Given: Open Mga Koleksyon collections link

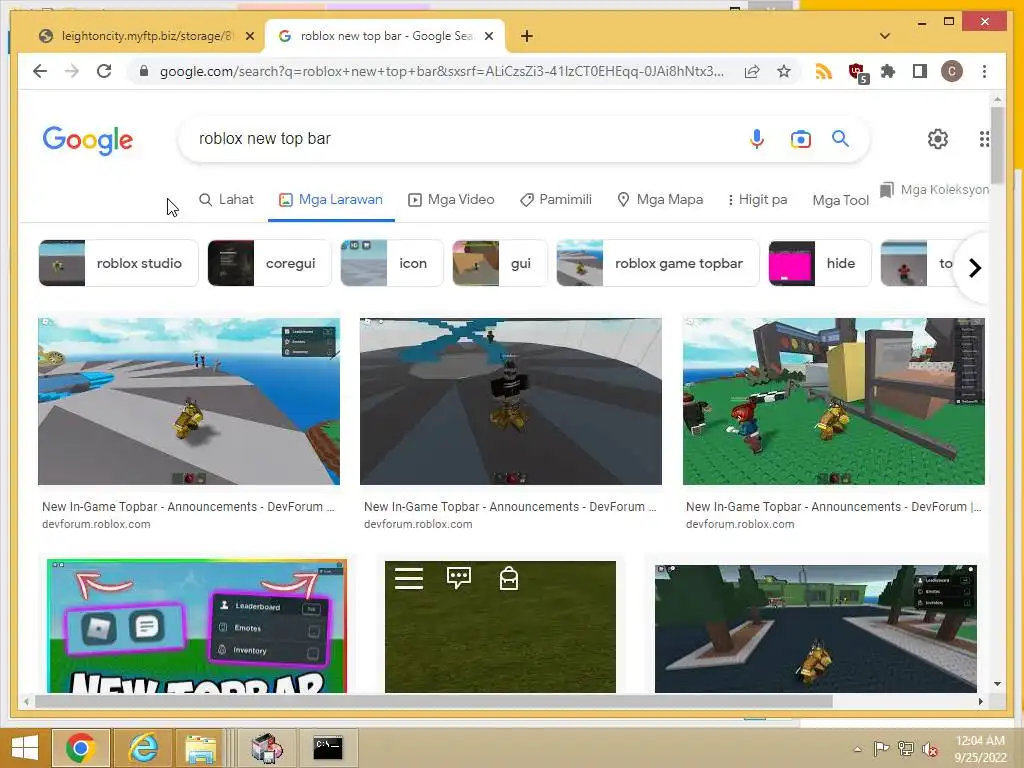Looking at the screenshot, I should (934, 190).
